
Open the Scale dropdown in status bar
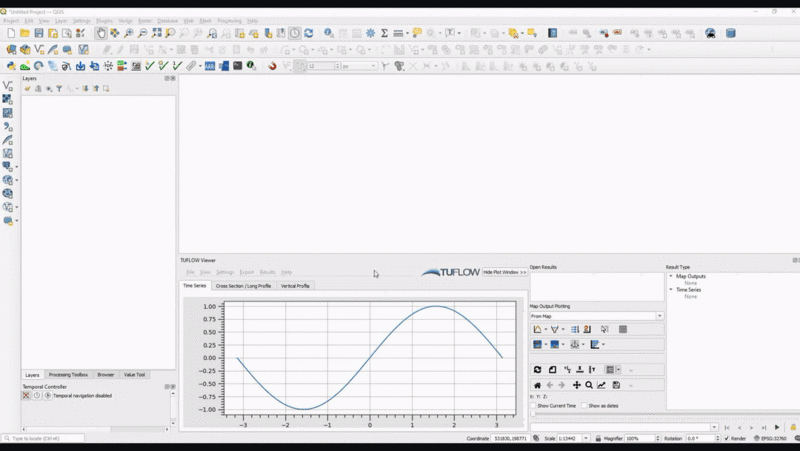(x=590, y=438)
